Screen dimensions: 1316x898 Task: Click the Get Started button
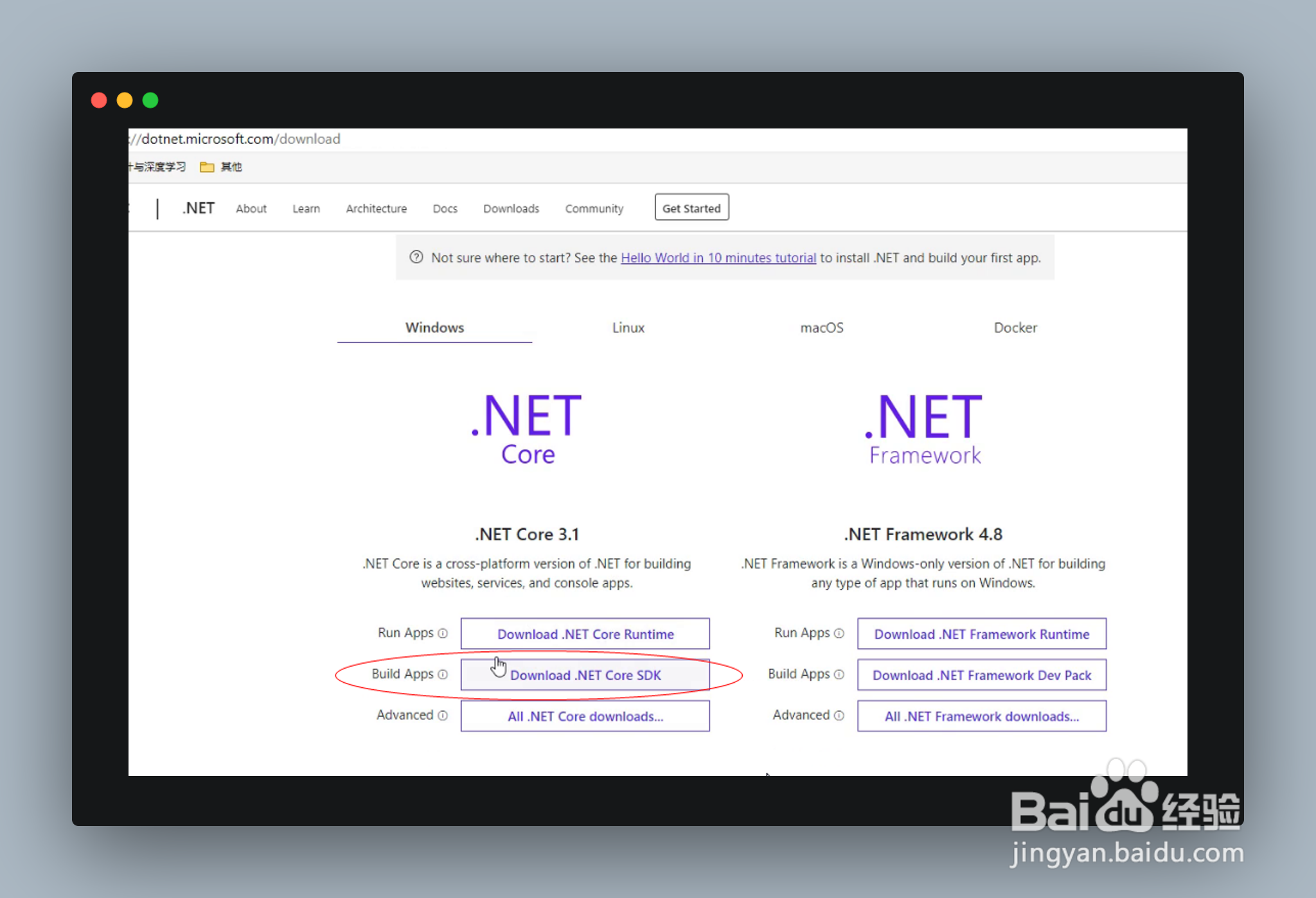(x=691, y=207)
